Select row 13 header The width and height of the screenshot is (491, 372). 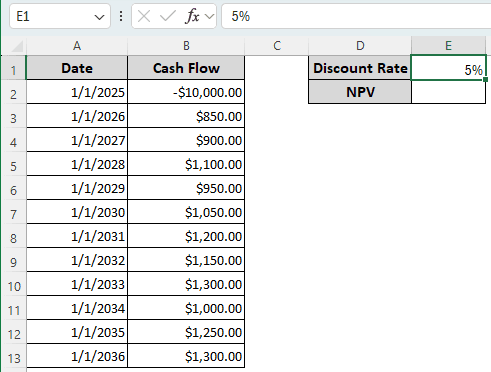point(13,356)
